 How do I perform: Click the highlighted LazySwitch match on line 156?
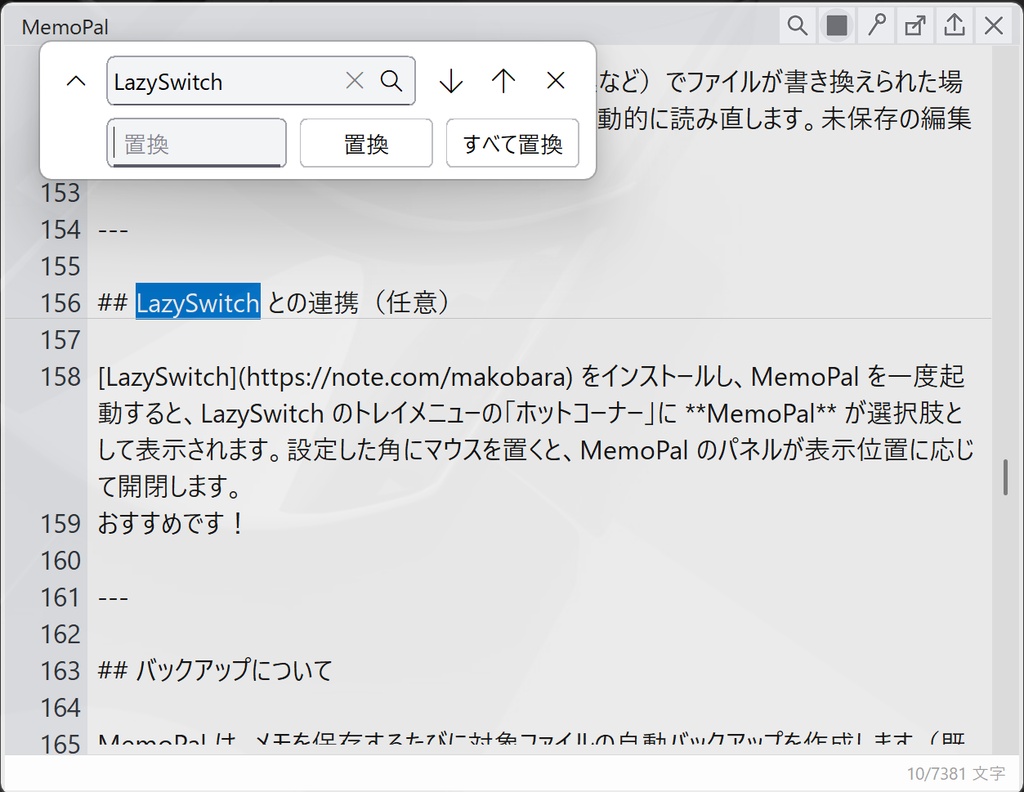coord(198,302)
